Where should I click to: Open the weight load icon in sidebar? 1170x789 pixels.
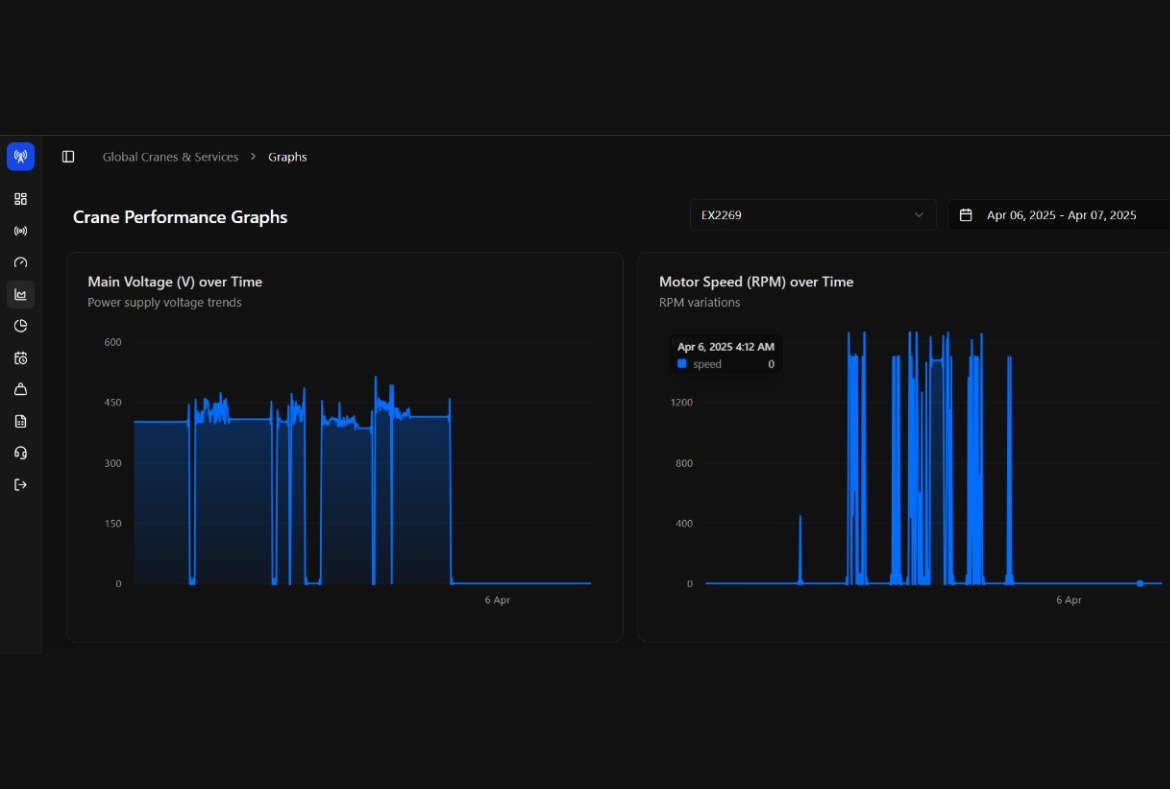pyautogui.click(x=20, y=389)
